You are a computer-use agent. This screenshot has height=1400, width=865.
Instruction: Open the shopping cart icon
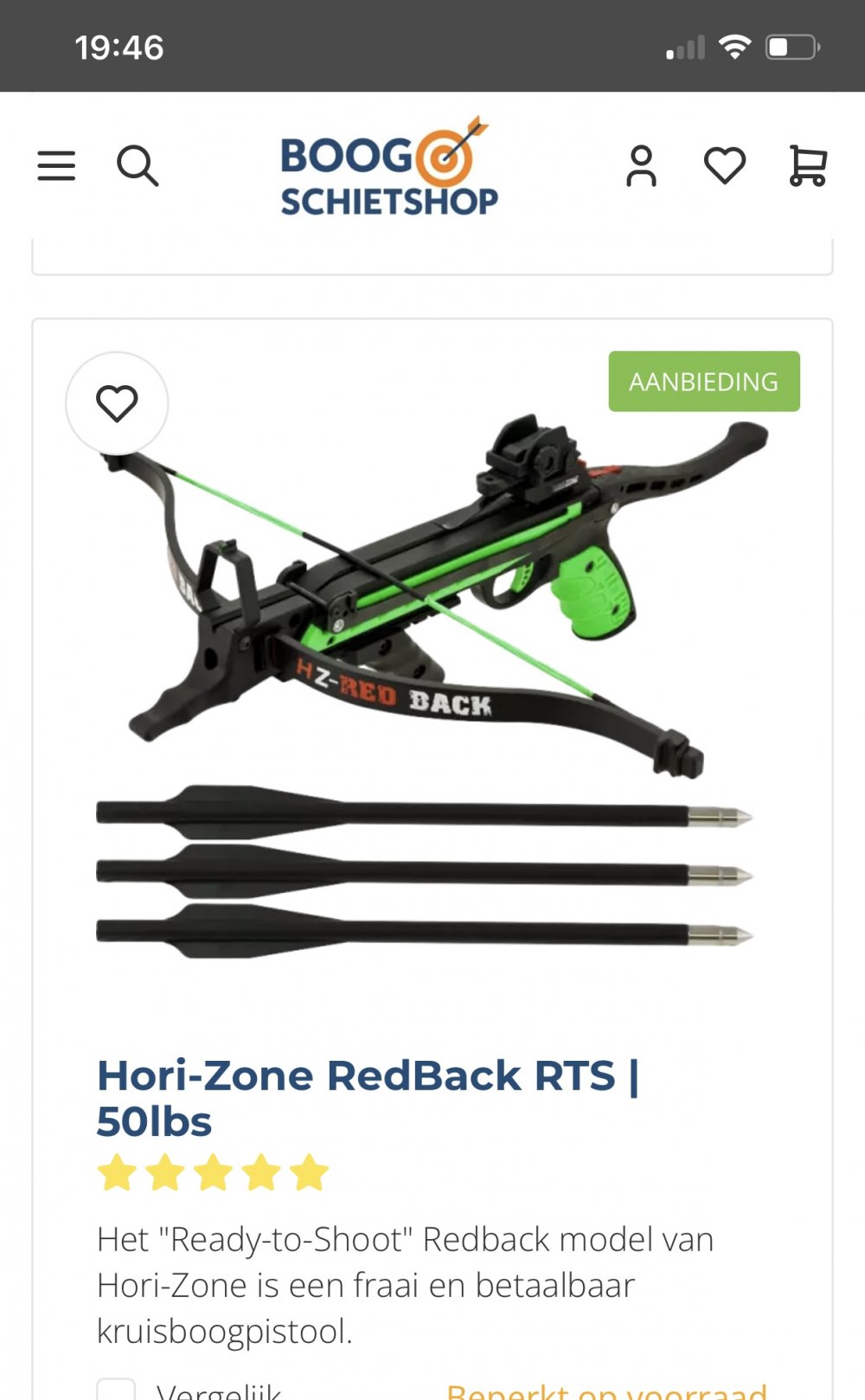(808, 165)
